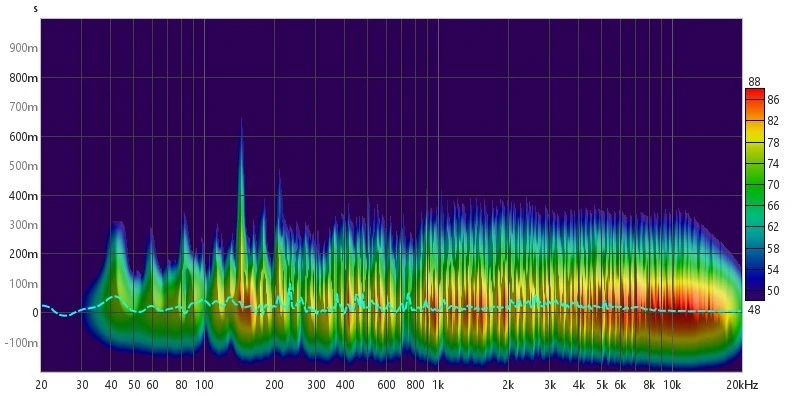
Task: Click the 5k frequency label
Action: point(602,384)
